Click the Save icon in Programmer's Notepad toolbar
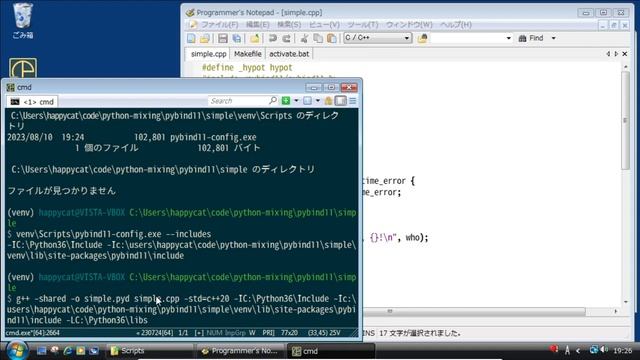 pyautogui.click(x=222, y=38)
